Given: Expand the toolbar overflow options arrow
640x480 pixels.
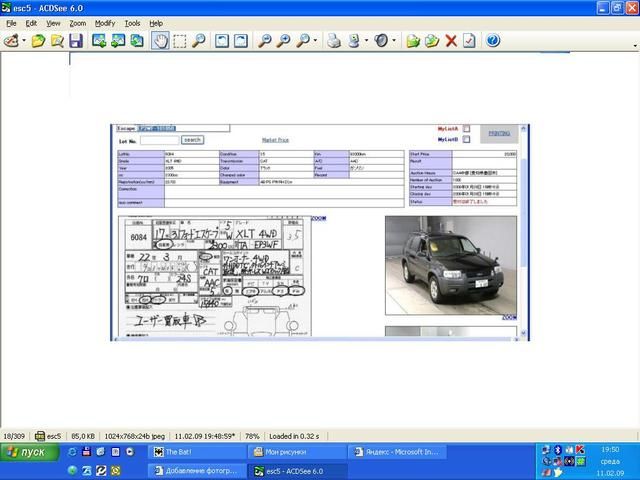Looking at the screenshot, I should tap(635, 45).
